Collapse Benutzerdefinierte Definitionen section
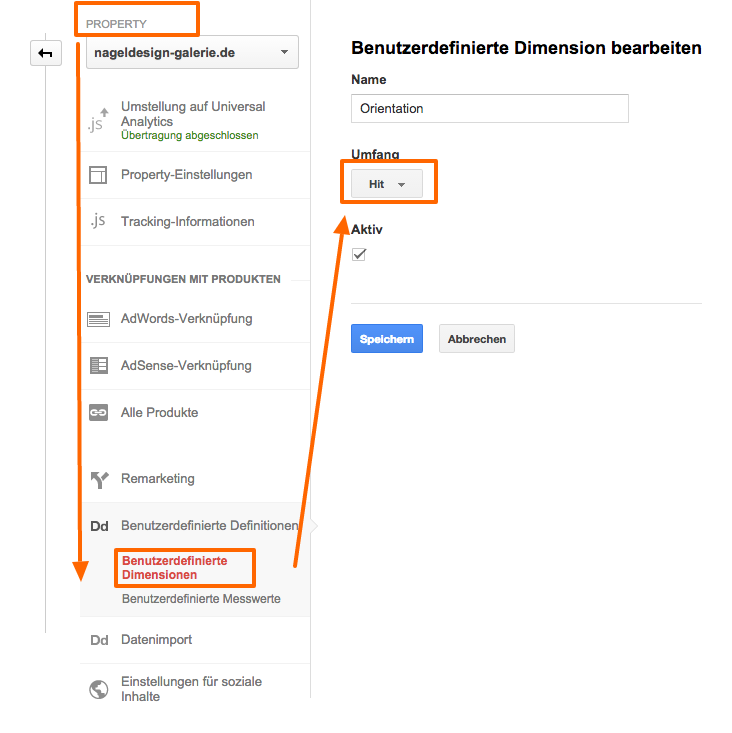This screenshot has width=732, height=733. point(208,526)
